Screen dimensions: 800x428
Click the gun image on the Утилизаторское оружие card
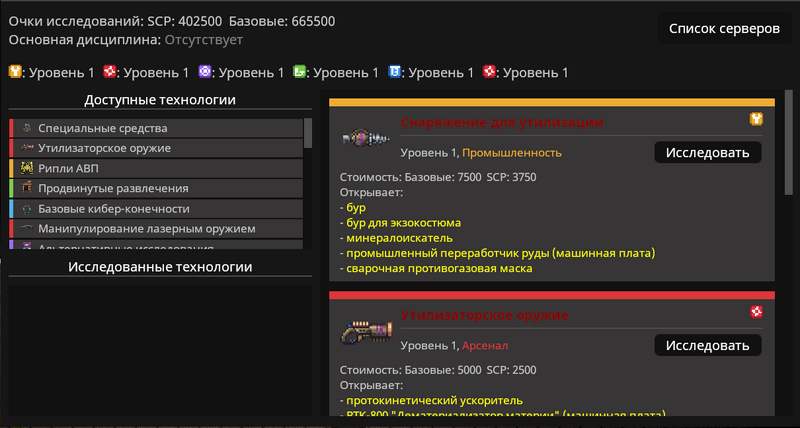tap(366, 332)
